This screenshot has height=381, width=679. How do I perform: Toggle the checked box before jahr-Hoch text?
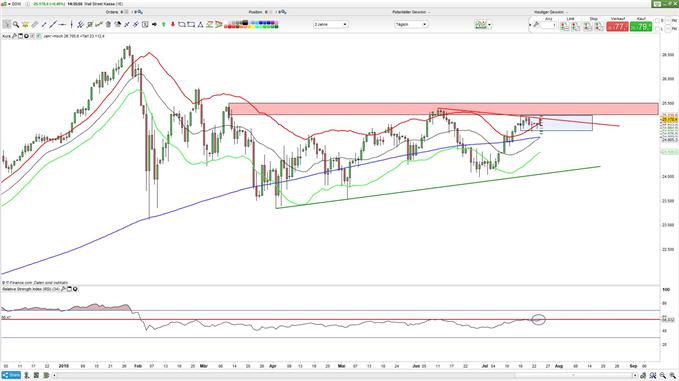pos(38,36)
